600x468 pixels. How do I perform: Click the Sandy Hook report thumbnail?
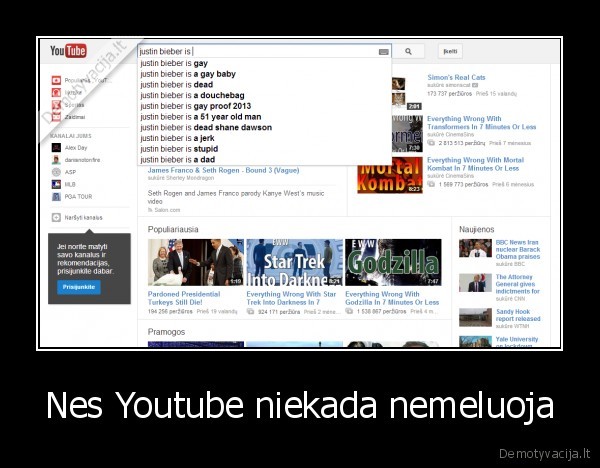coord(475,317)
